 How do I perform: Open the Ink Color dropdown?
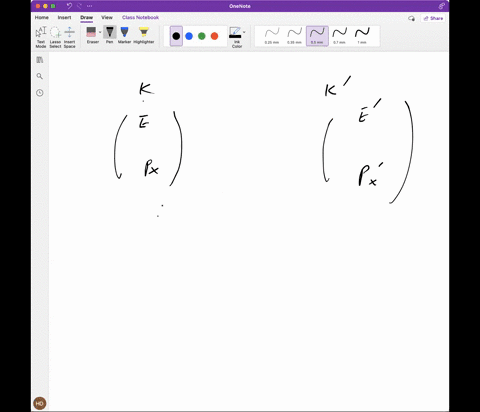pos(237,37)
